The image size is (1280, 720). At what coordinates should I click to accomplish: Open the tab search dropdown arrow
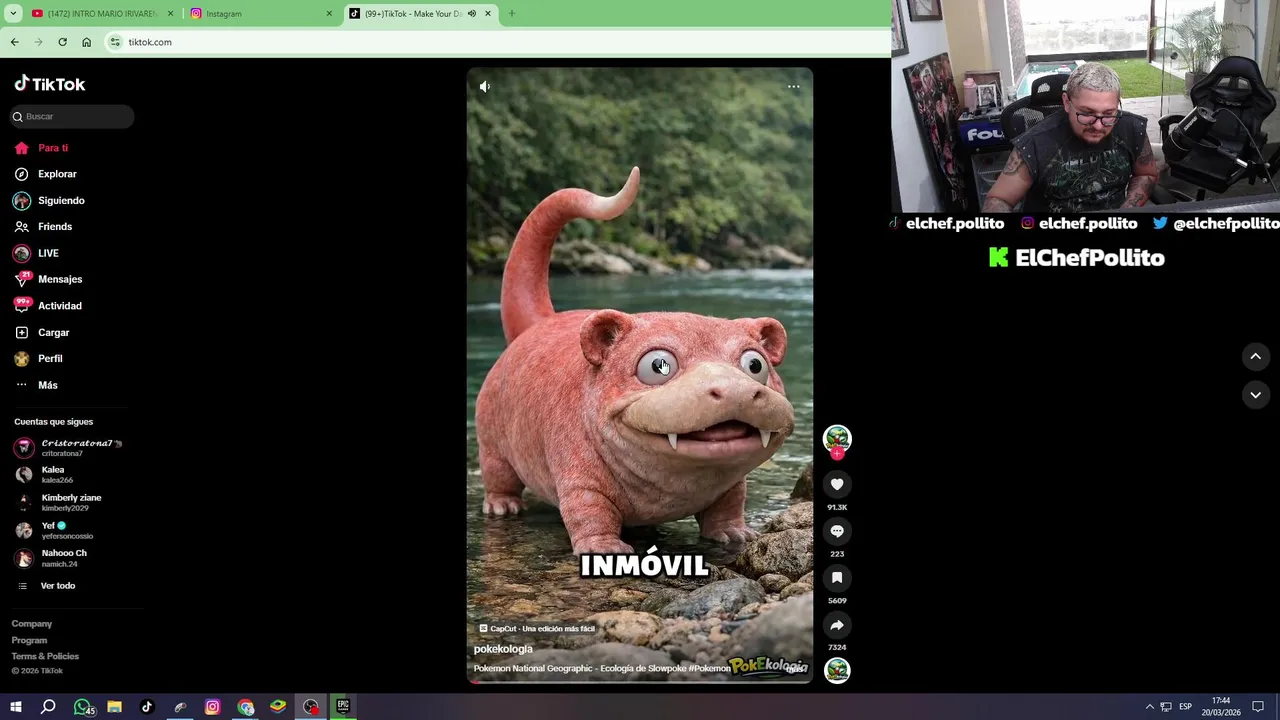coord(13,14)
